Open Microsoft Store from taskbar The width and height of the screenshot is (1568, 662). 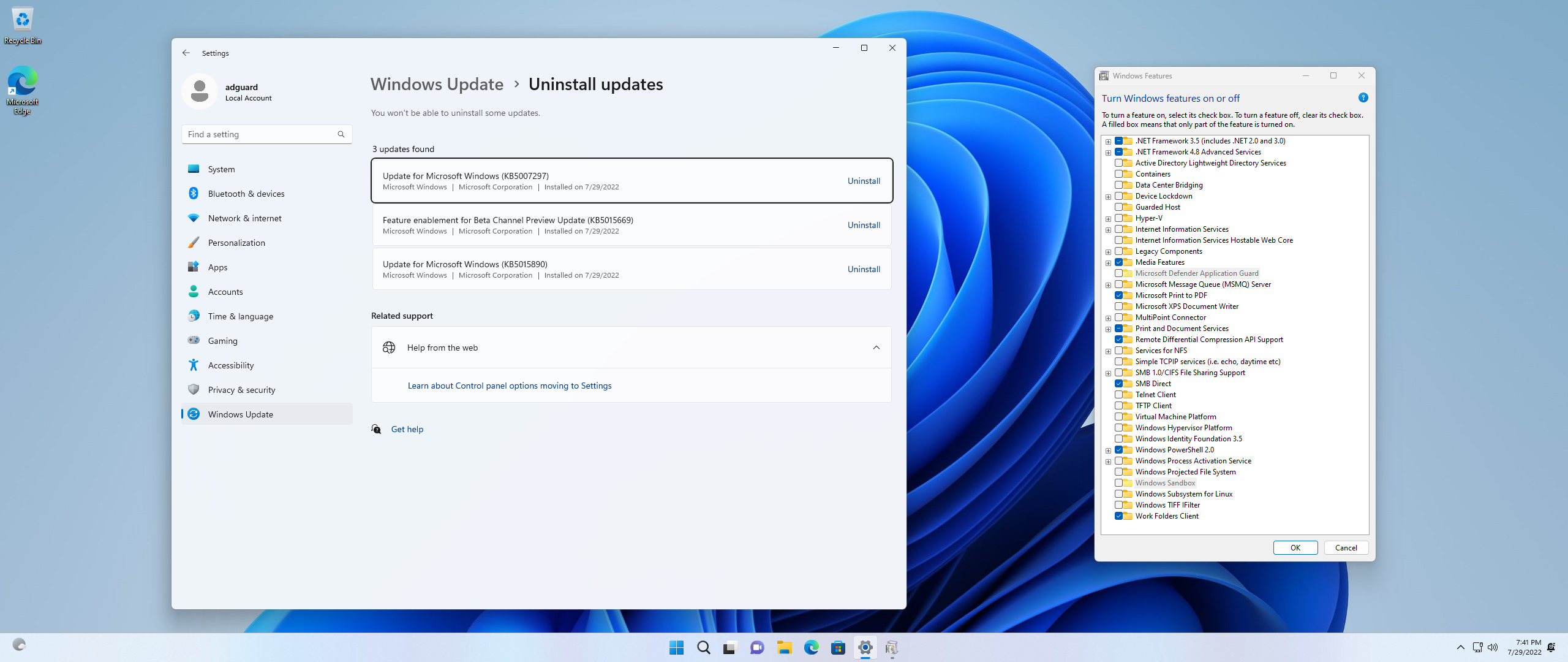838,647
